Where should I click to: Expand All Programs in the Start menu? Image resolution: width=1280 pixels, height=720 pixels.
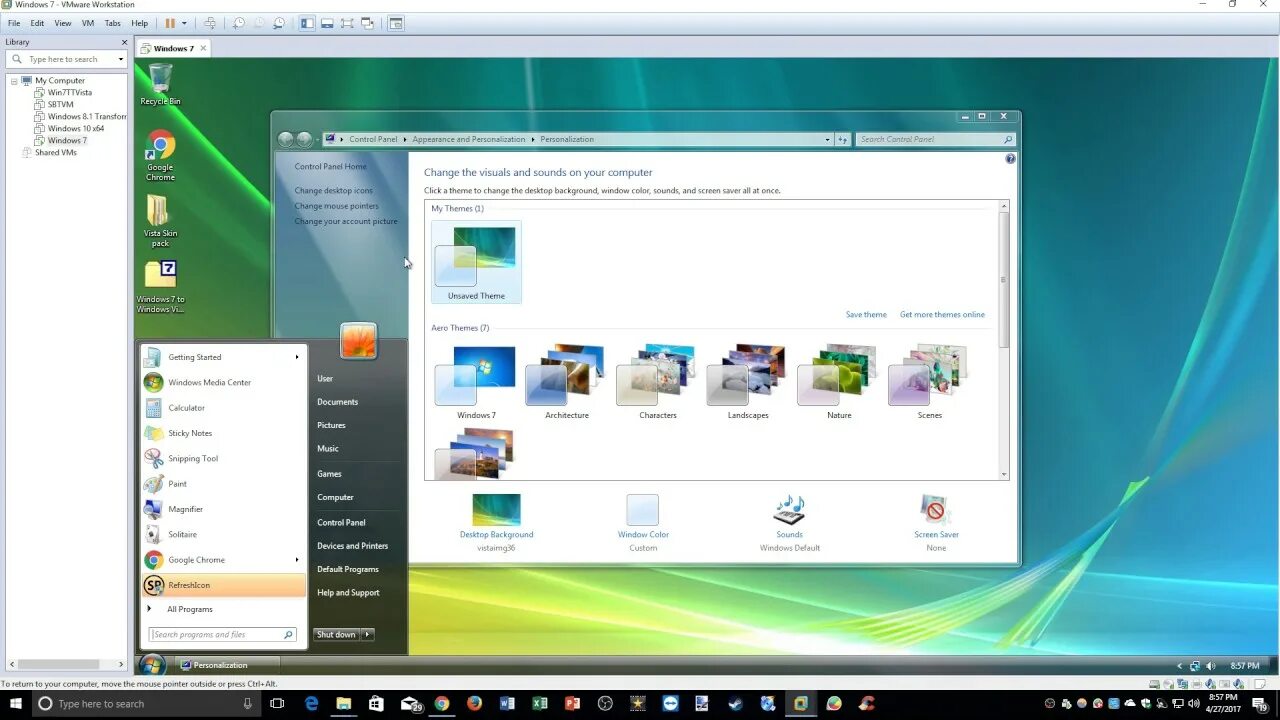click(x=190, y=609)
